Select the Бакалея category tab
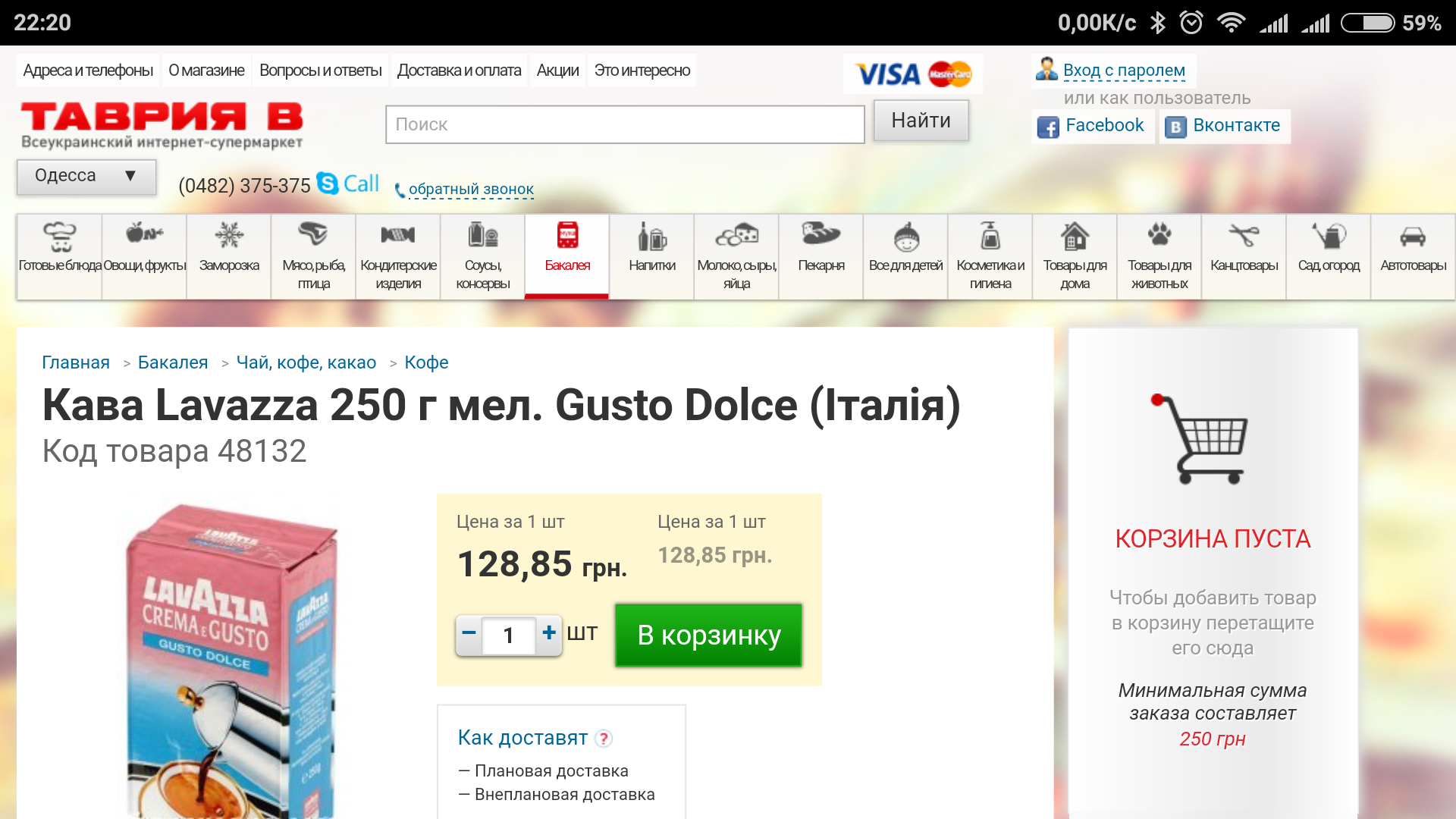1456x819 pixels. (567, 256)
